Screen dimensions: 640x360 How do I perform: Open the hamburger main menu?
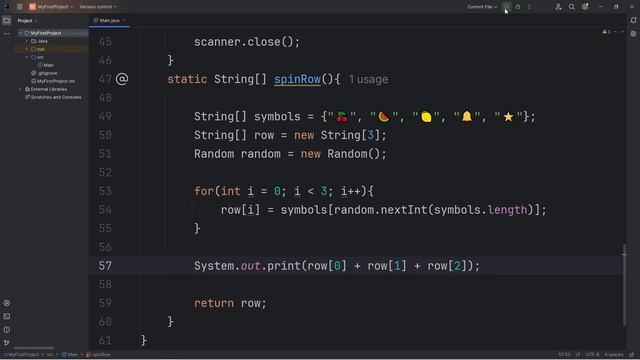(19, 7)
